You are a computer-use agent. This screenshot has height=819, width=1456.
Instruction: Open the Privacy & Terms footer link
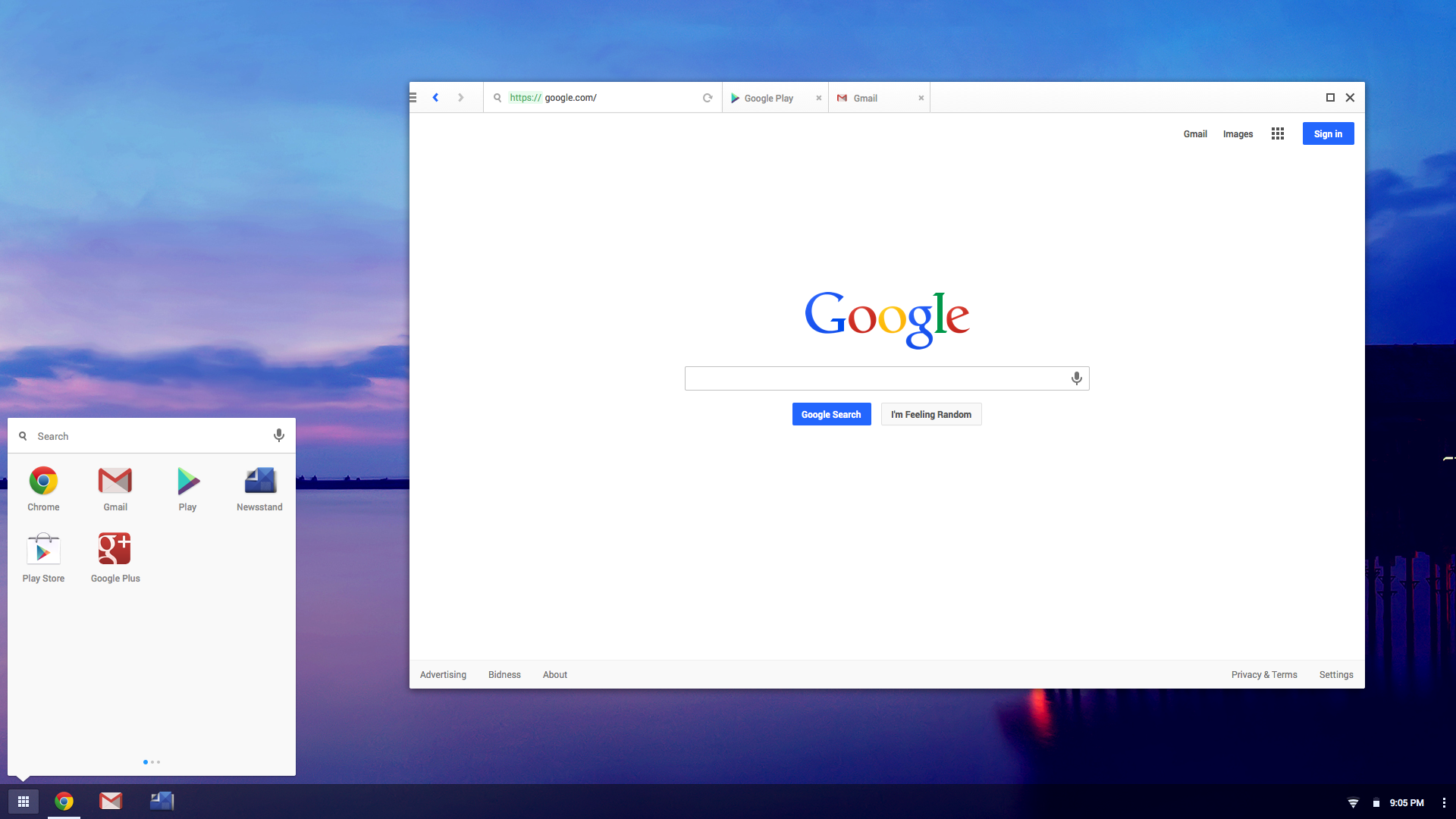click(1264, 675)
